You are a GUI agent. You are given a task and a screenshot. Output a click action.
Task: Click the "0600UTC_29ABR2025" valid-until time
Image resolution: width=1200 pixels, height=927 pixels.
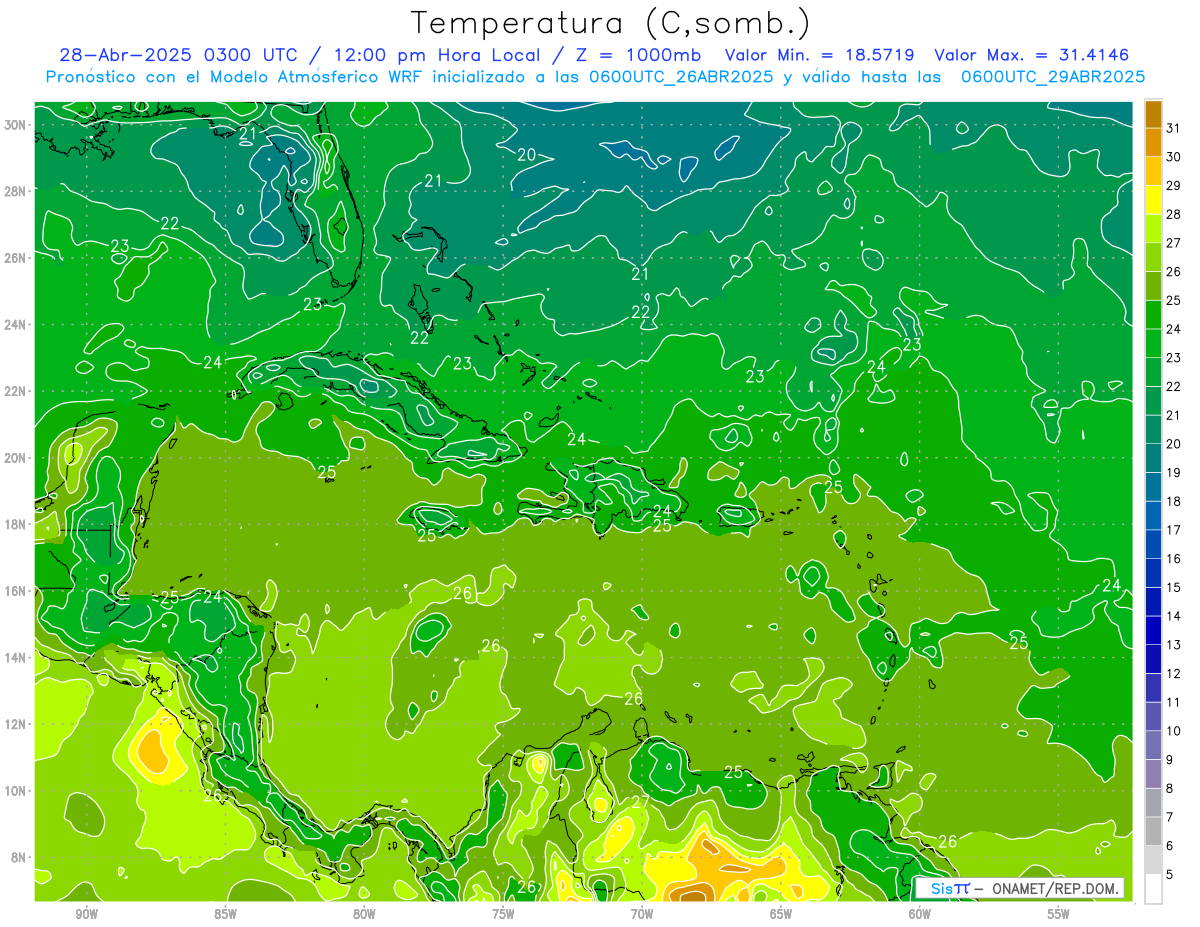(x=1053, y=76)
